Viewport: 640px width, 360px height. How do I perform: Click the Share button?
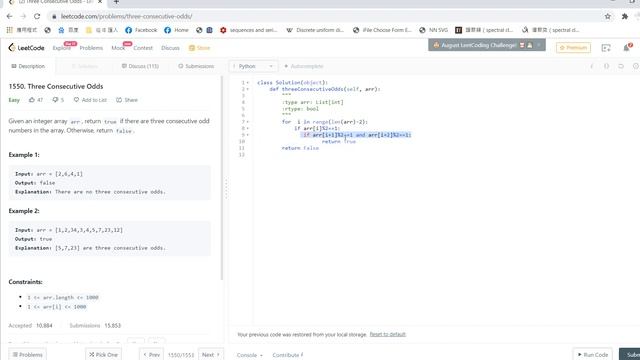[x=127, y=100]
